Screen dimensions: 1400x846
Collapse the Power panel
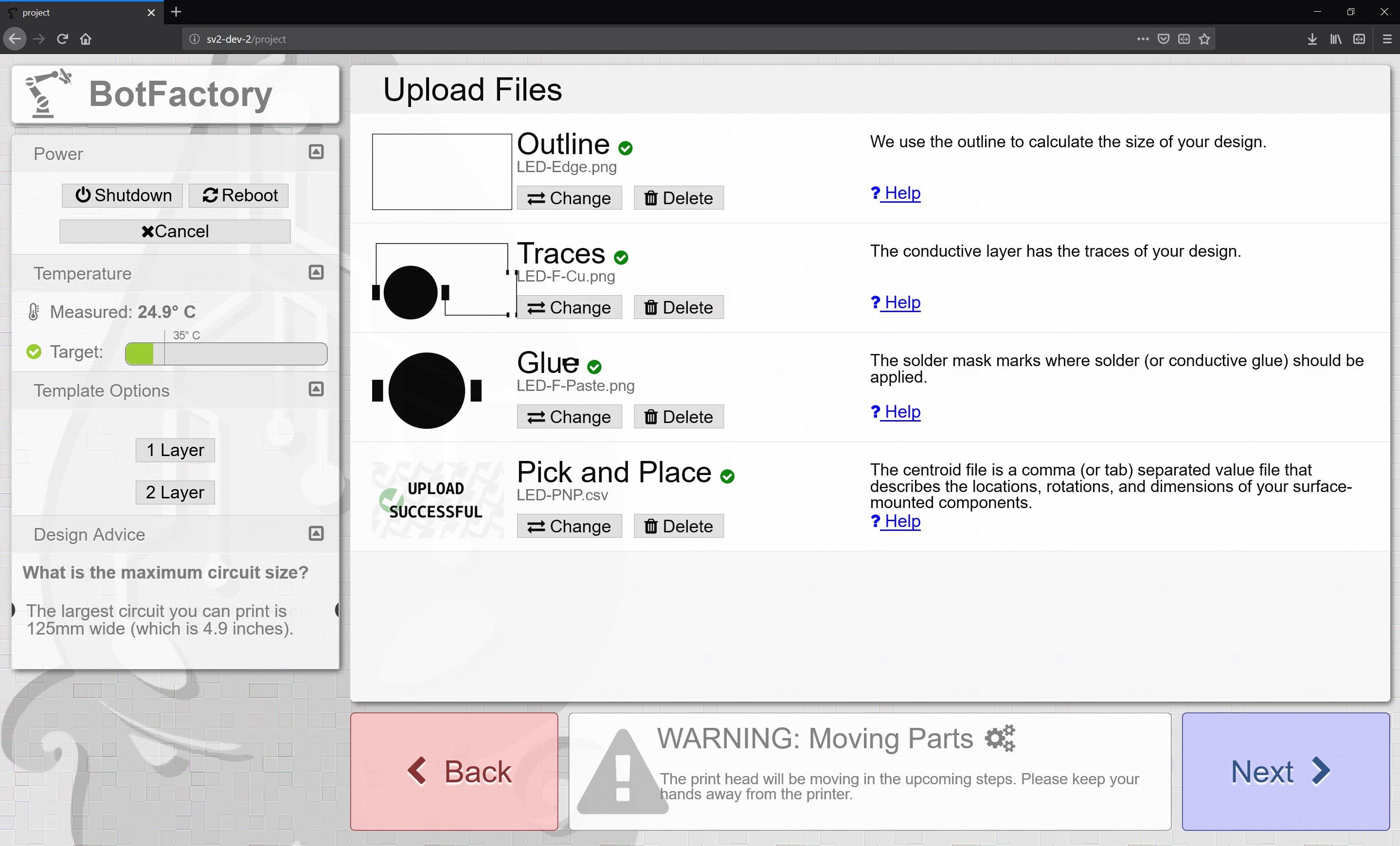316,152
